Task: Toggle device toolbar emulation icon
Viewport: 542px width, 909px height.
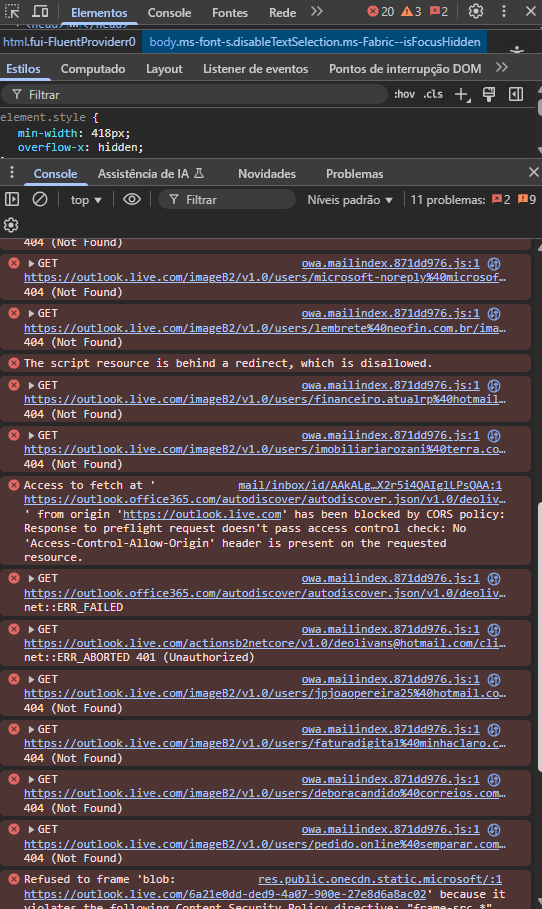Action: click(40, 11)
